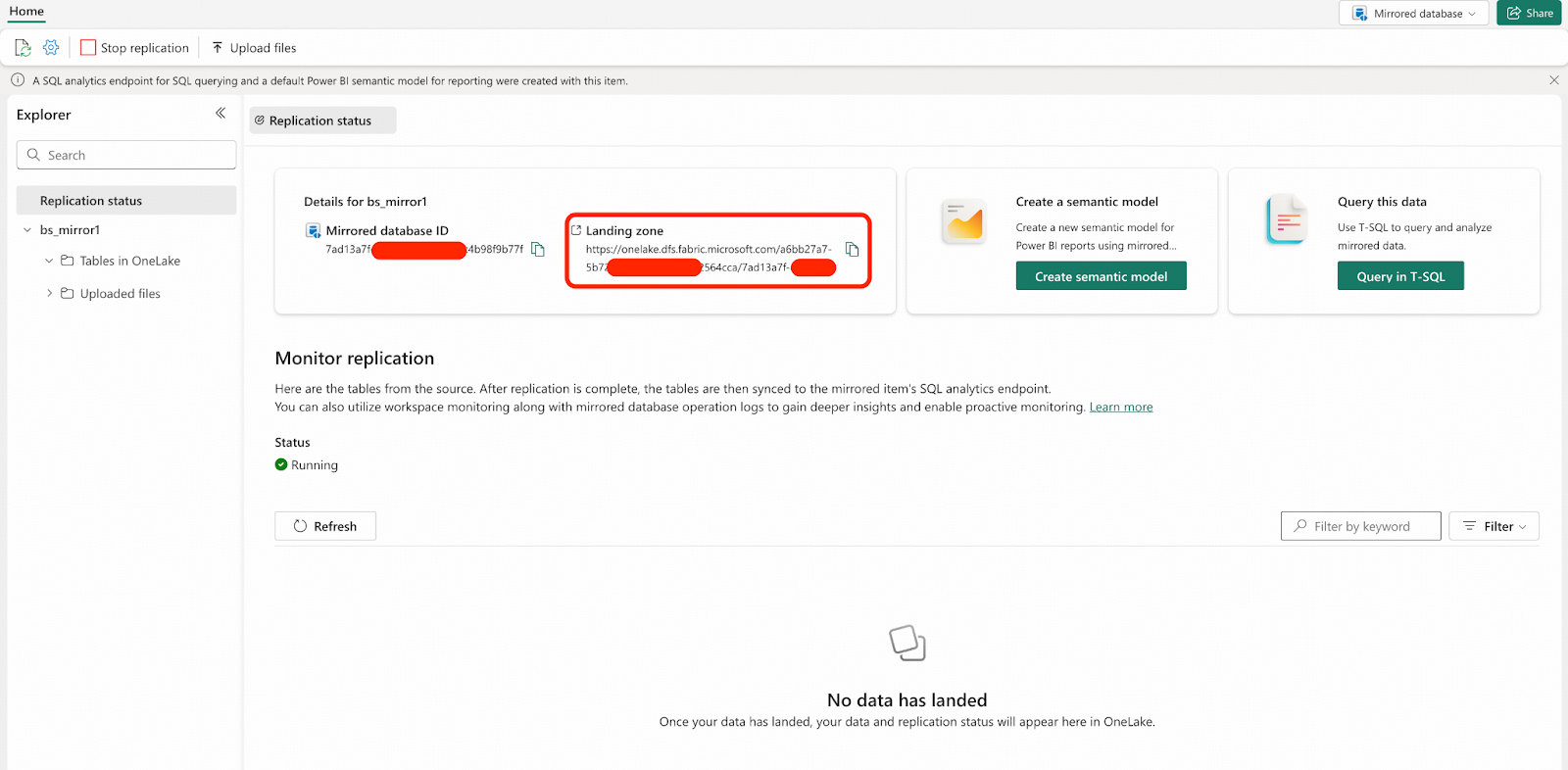Click the Filter by keyword field
Viewport: 1568px width, 770px height.
[1360, 526]
